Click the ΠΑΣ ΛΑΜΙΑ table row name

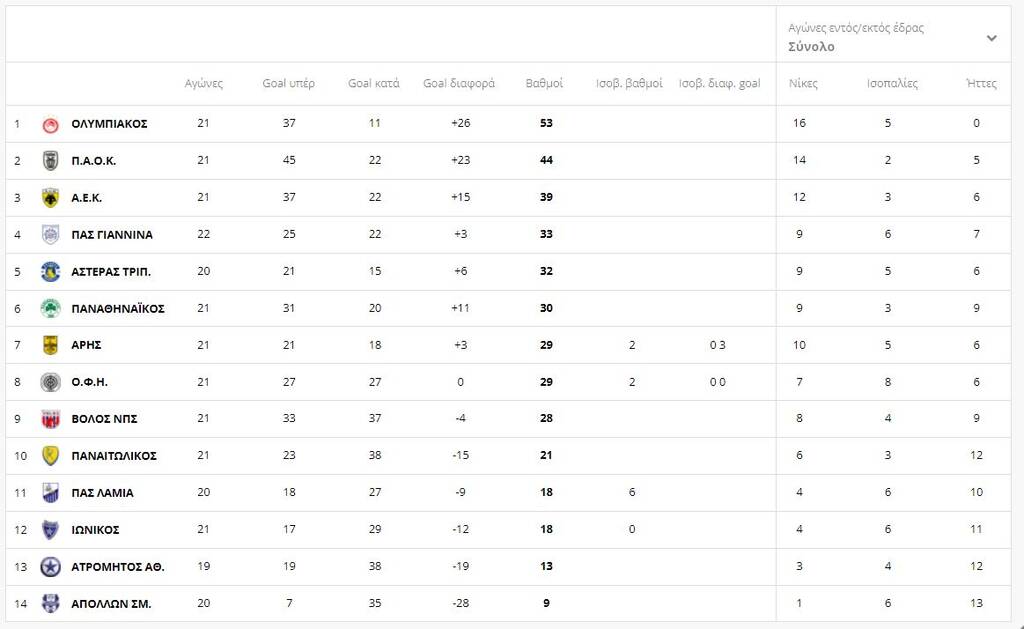(102, 493)
